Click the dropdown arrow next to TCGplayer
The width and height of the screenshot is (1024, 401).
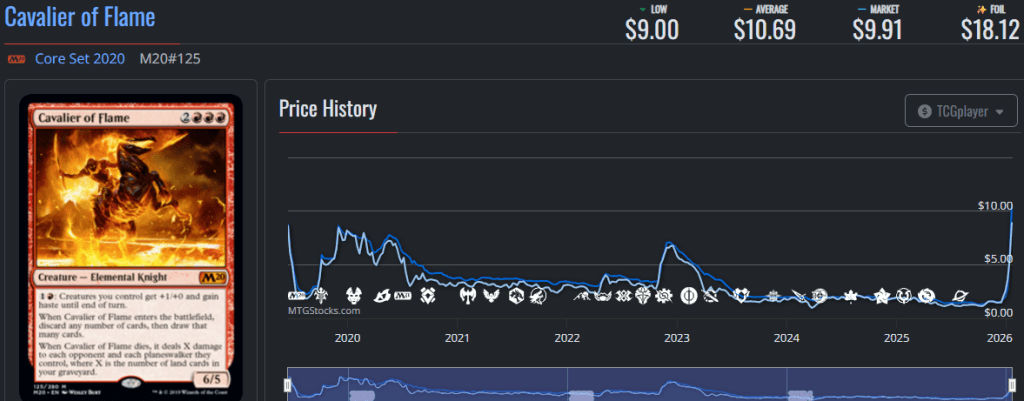pyautogui.click(x=999, y=112)
